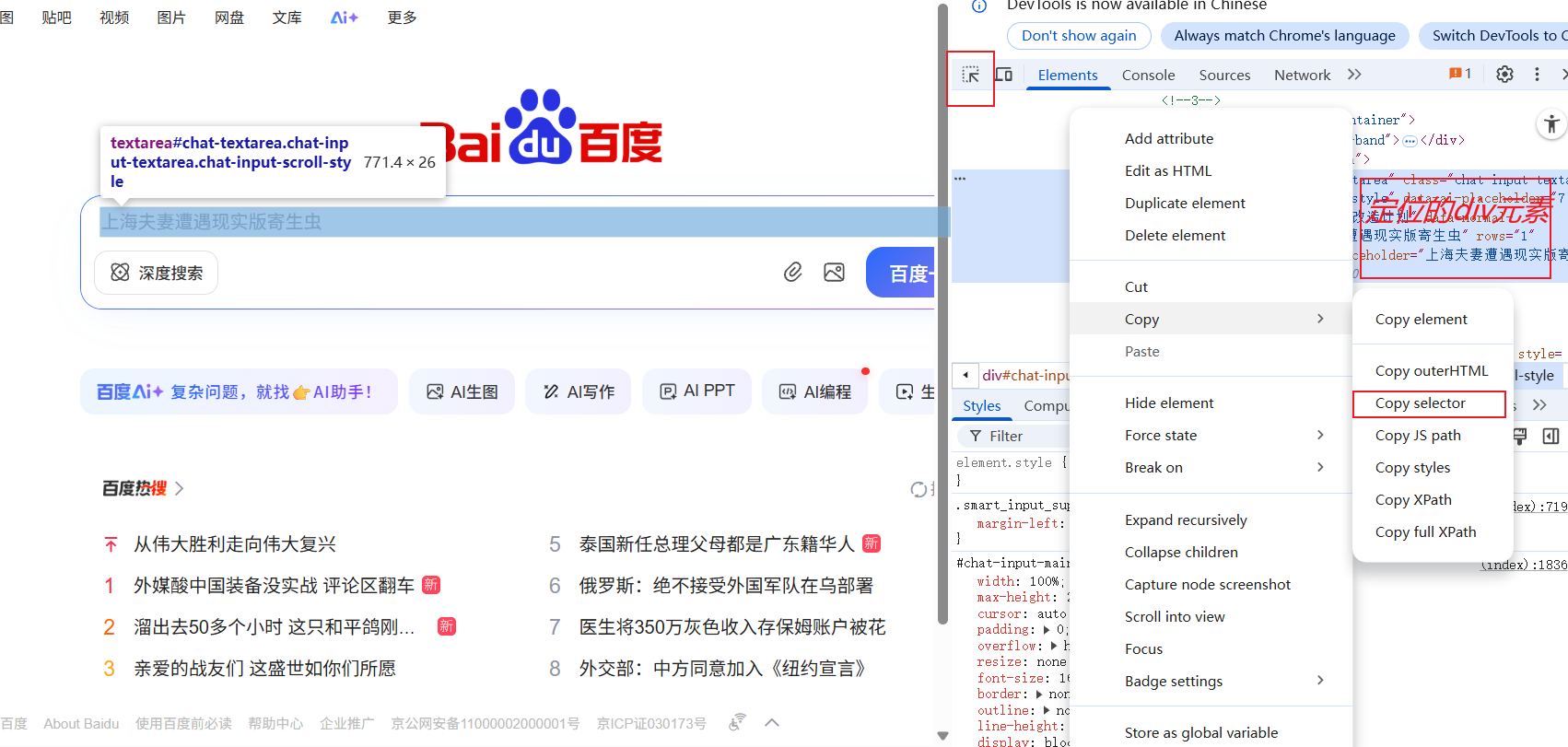Image resolution: width=1568 pixels, height=747 pixels.
Task: Open 从伟大胜利走向伟大复兴 headline
Action: click(x=235, y=544)
